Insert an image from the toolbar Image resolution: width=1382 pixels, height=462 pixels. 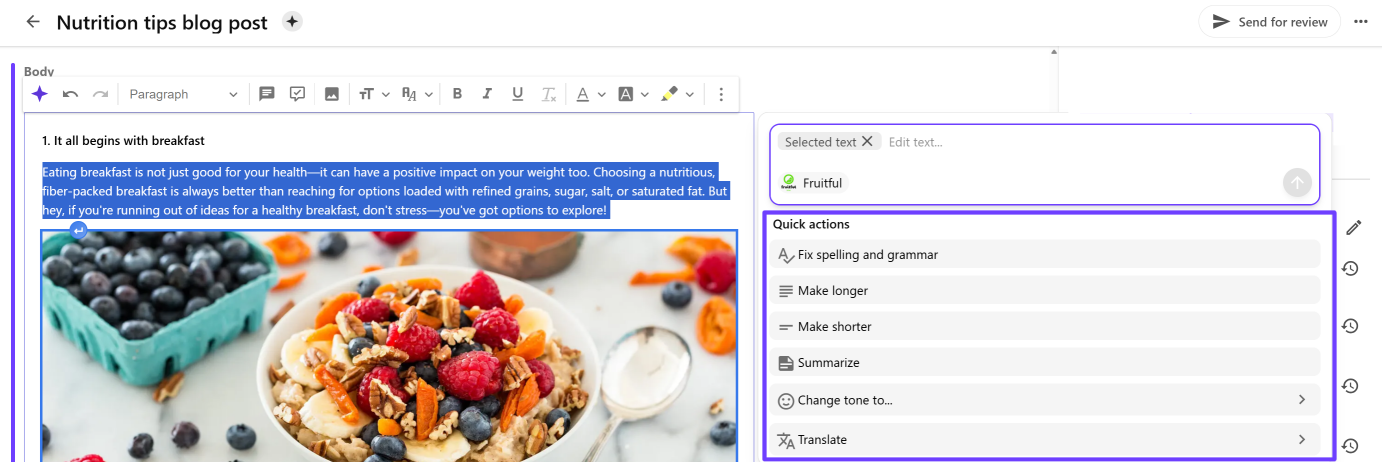[332, 94]
